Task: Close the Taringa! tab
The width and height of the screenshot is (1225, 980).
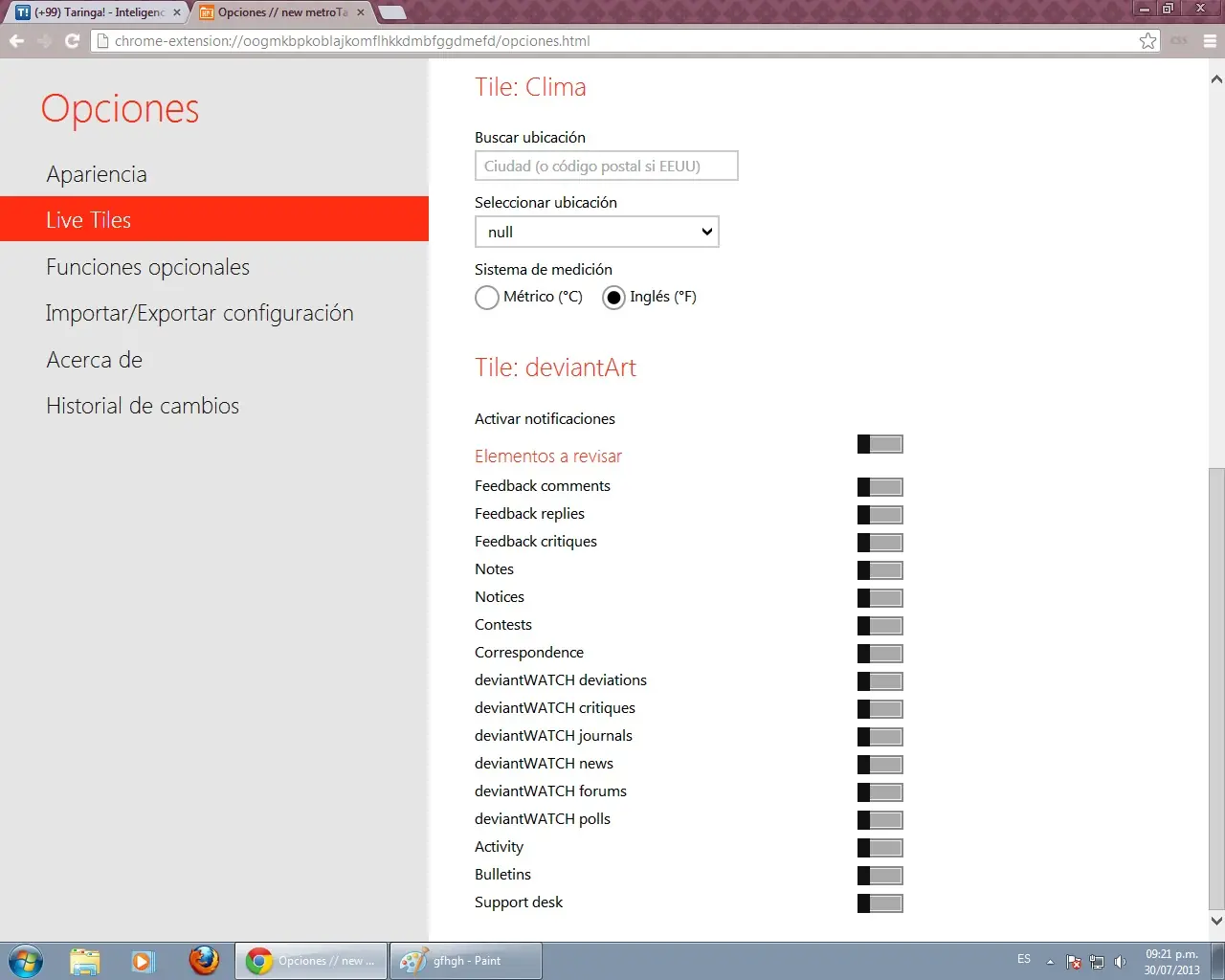Action: tap(176, 12)
